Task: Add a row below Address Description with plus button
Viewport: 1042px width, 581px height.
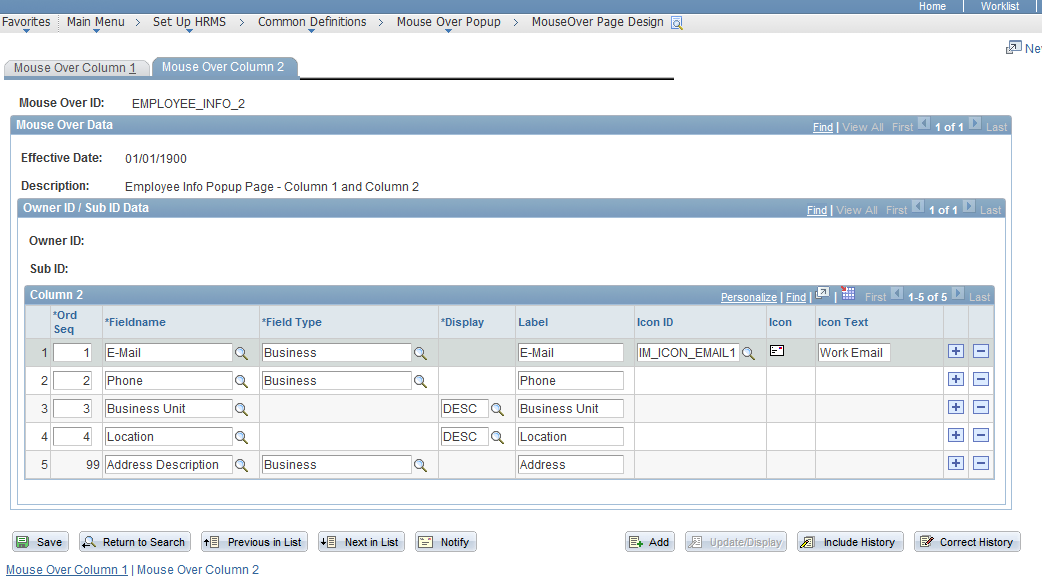Action: [x=956, y=462]
